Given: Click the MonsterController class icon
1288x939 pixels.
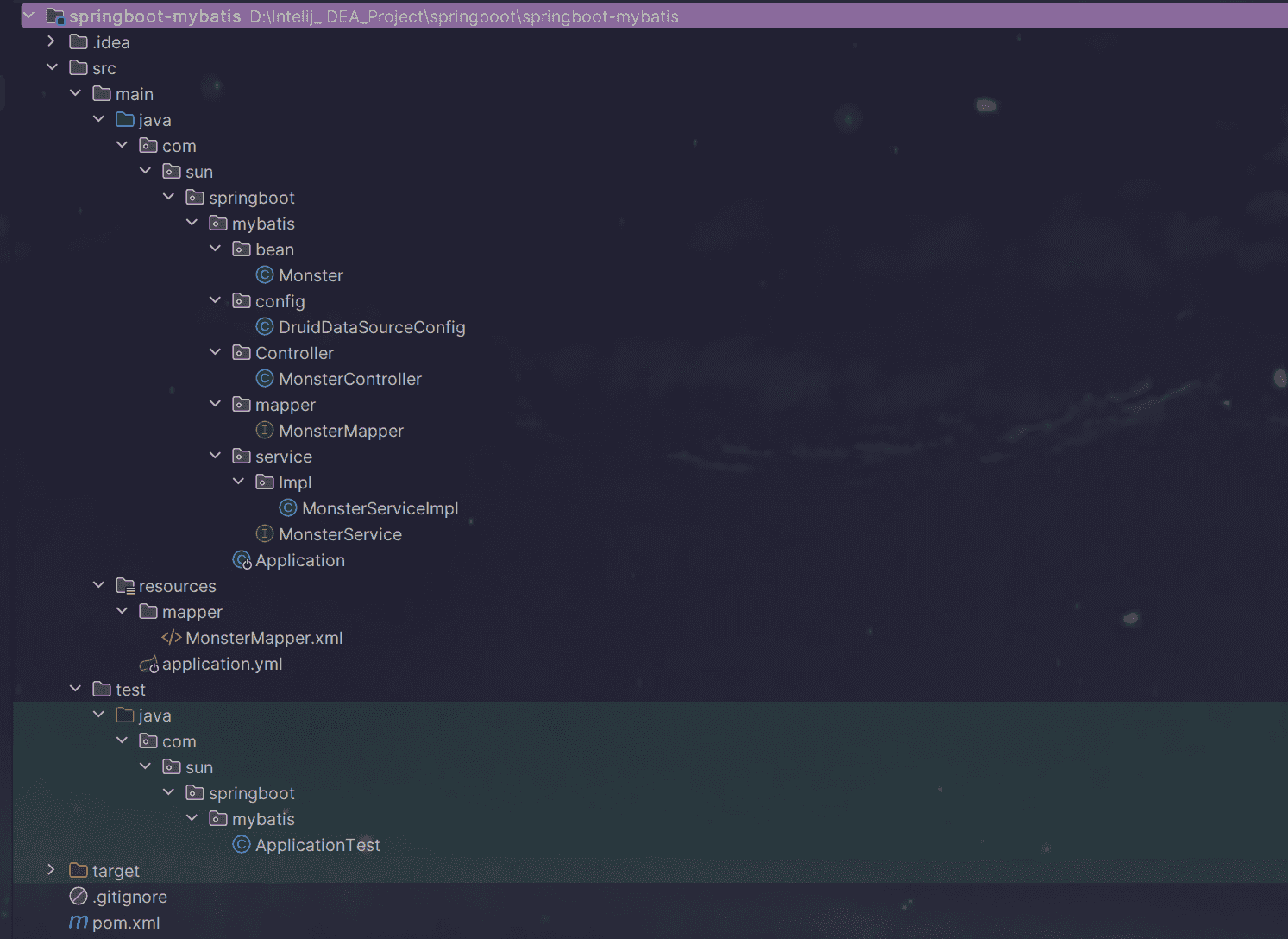Looking at the screenshot, I should coord(265,379).
